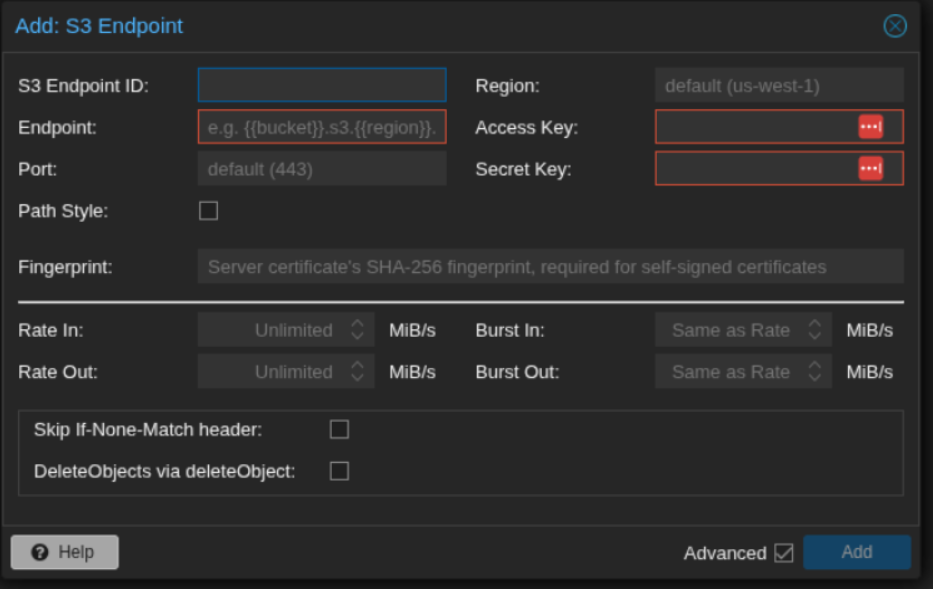Image resolution: width=933 pixels, height=589 pixels.
Task: Click the 'S3 Endpoint ID:' label
Action: pos(83,86)
